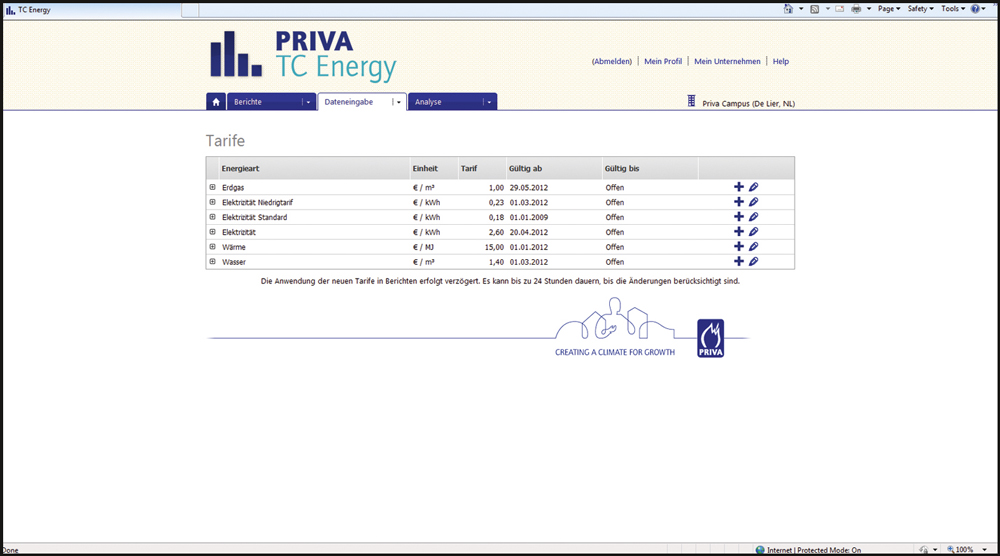Expand the Wärme row

tap(212, 246)
